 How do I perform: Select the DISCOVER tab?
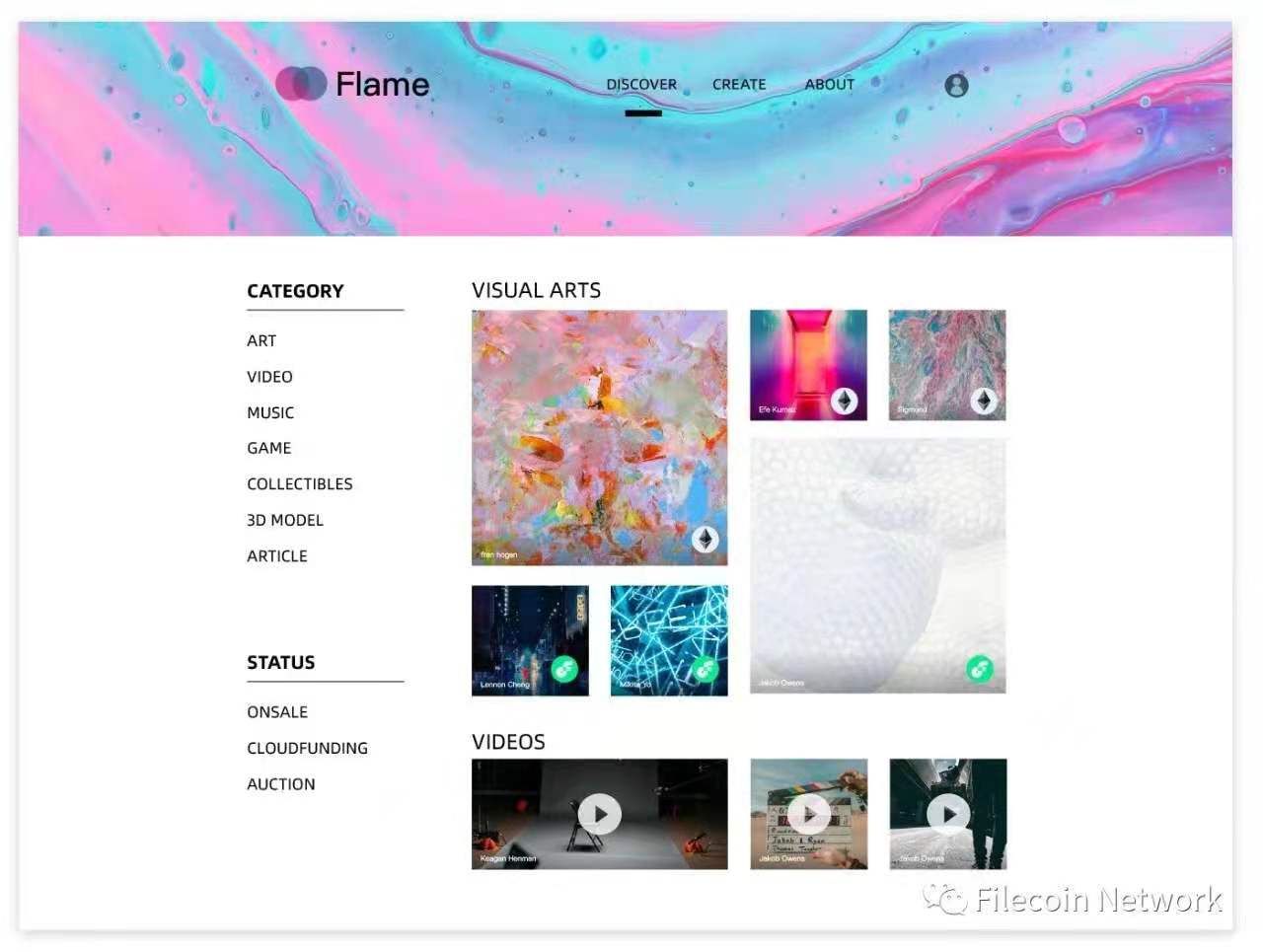[641, 85]
